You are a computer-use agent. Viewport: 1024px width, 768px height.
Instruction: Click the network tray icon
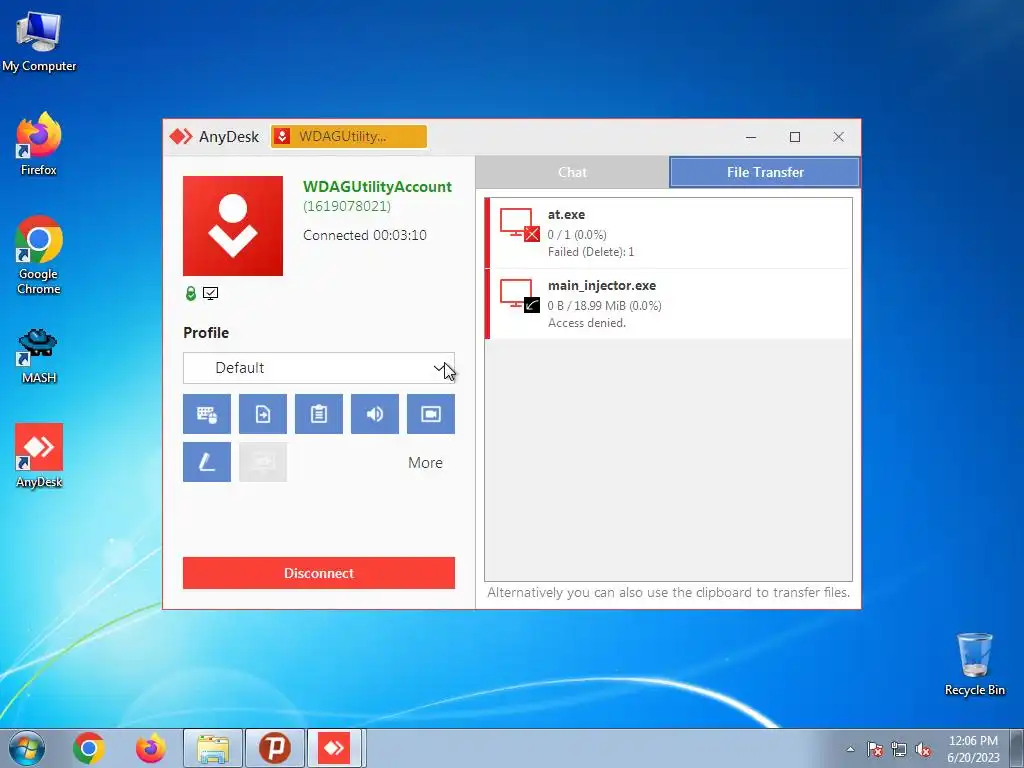pyautogui.click(x=899, y=749)
